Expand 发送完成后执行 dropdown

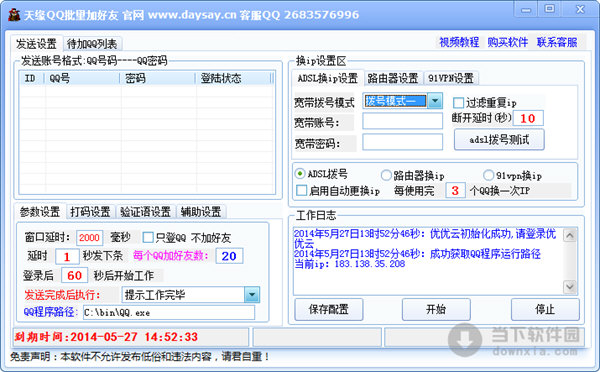point(252,295)
